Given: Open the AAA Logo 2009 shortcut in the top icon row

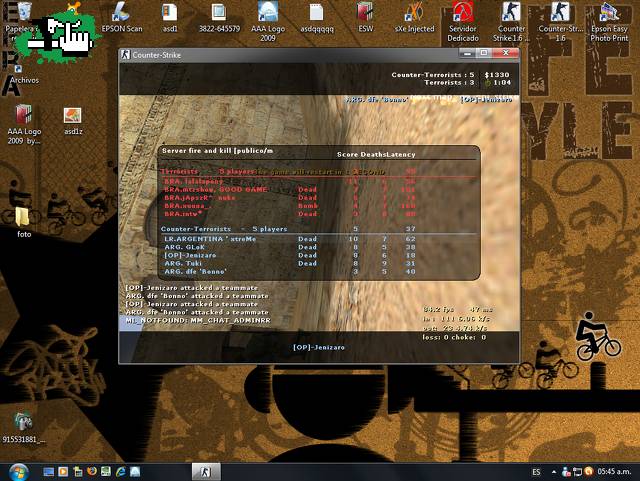Looking at the screenshot, I should pyautogui.click(x=268, y=21).
